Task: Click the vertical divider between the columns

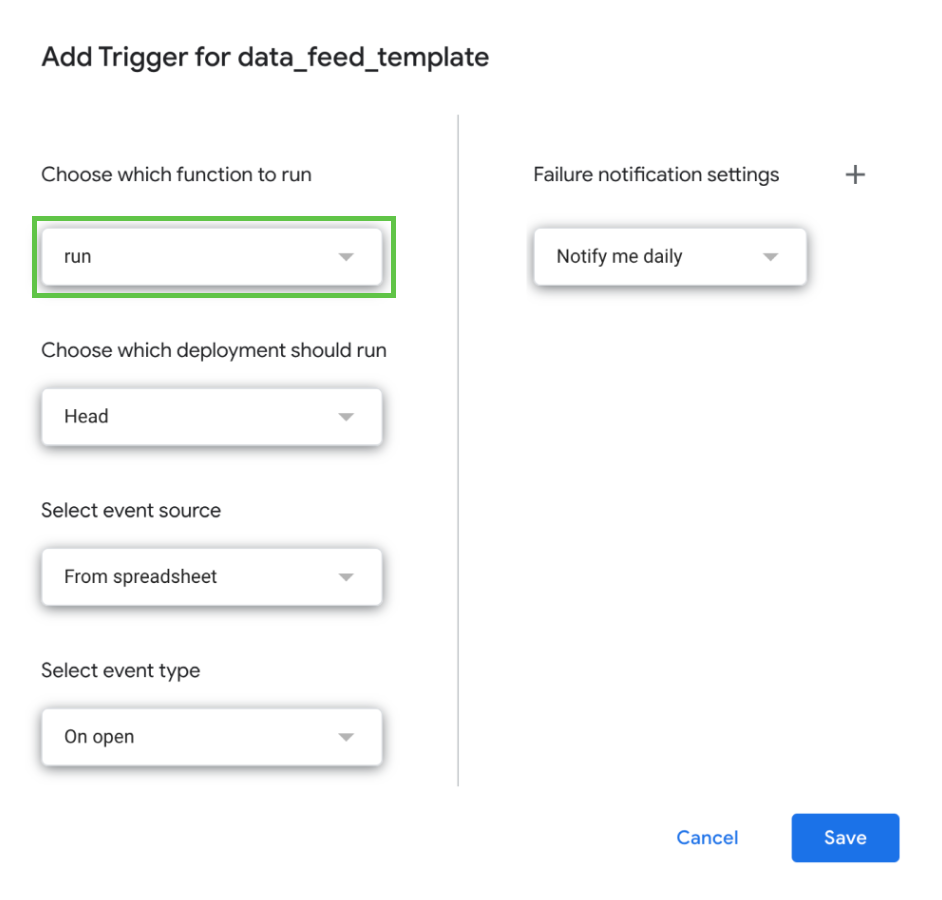Action: [x=458, y=450]
